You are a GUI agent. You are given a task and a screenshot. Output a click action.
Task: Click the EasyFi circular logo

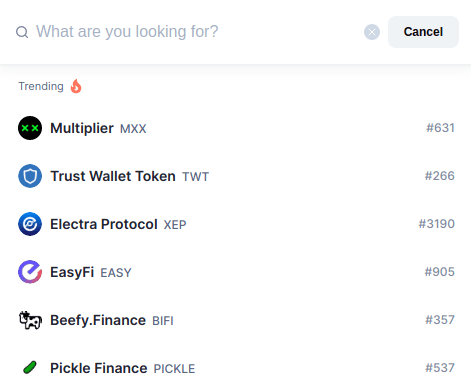click(30, 272)
